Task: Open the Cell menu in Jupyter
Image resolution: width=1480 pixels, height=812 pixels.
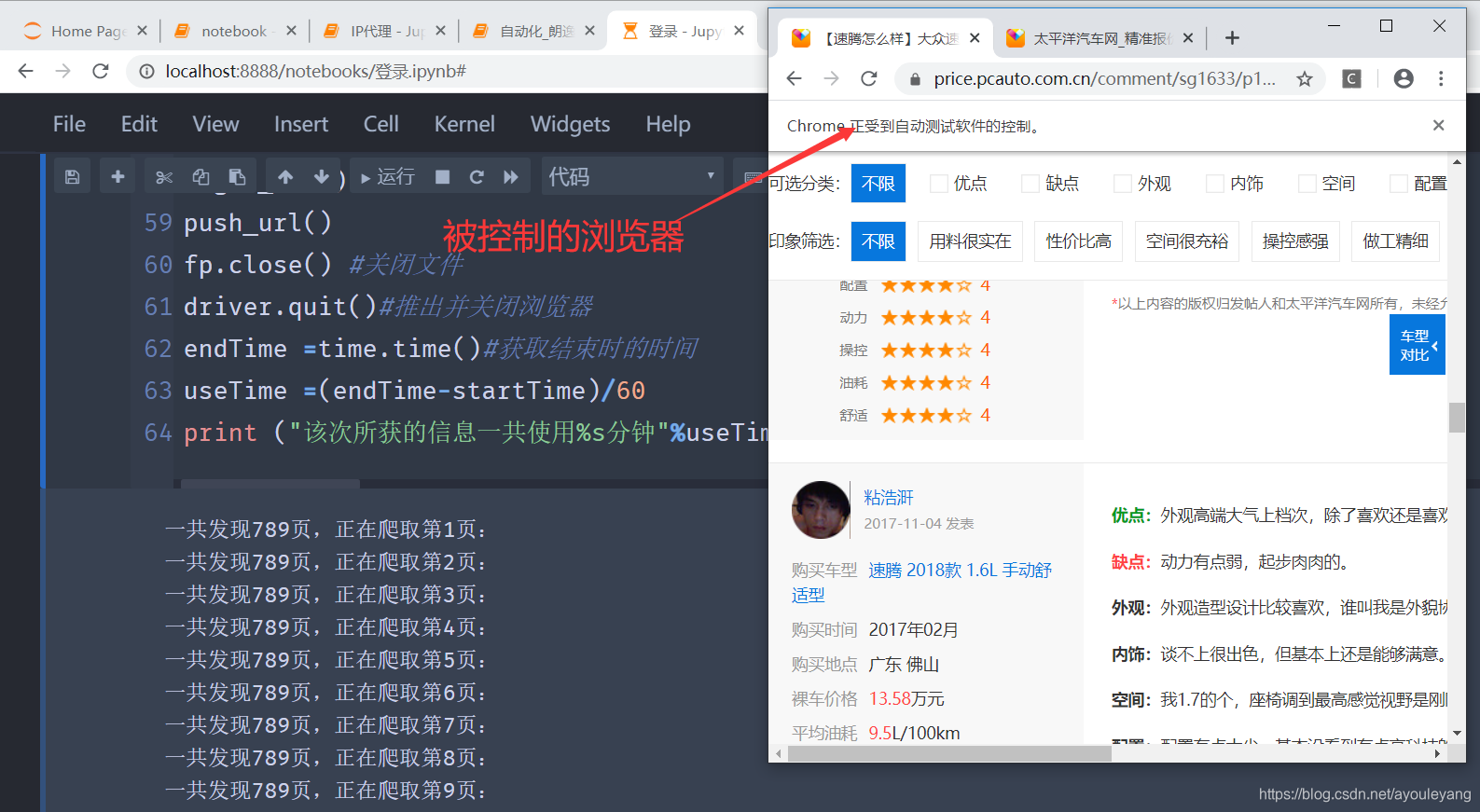Action: click(380, 124)
